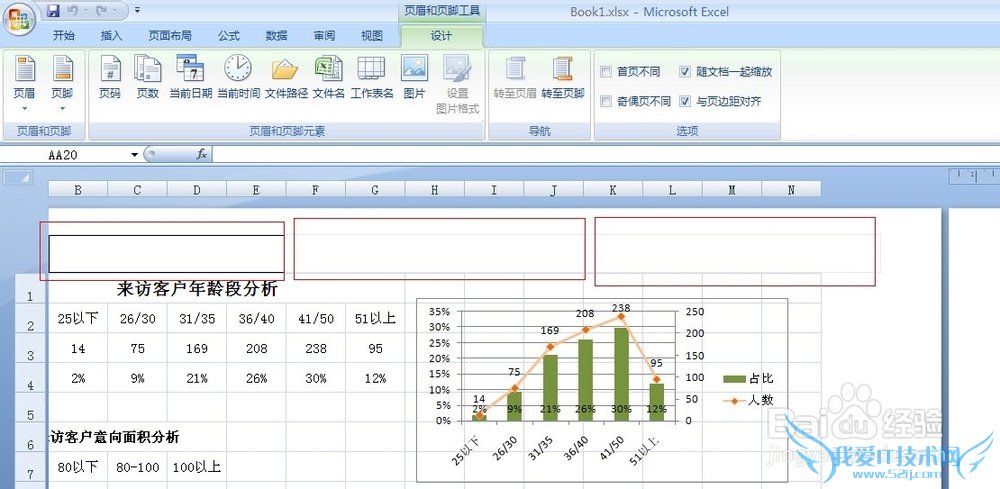Click the 占比 legend entry in chart
Image resolution: width=1000 pixels, height=489 pixels.
748,379
